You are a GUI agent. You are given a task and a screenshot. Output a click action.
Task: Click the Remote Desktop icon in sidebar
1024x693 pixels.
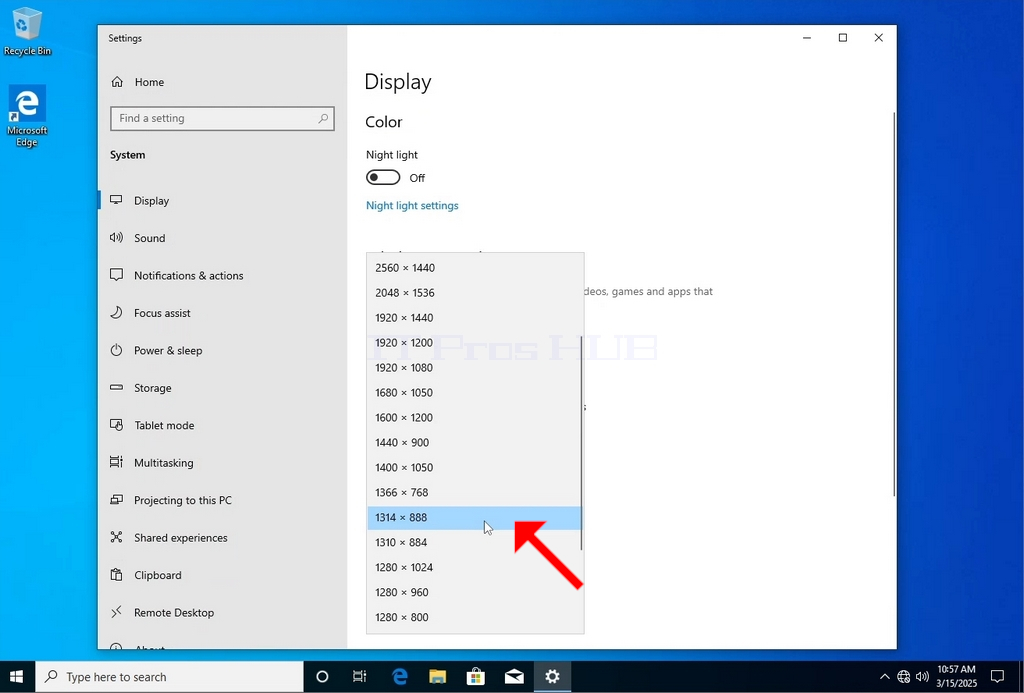pyautogui.click(x=116, y=612)
